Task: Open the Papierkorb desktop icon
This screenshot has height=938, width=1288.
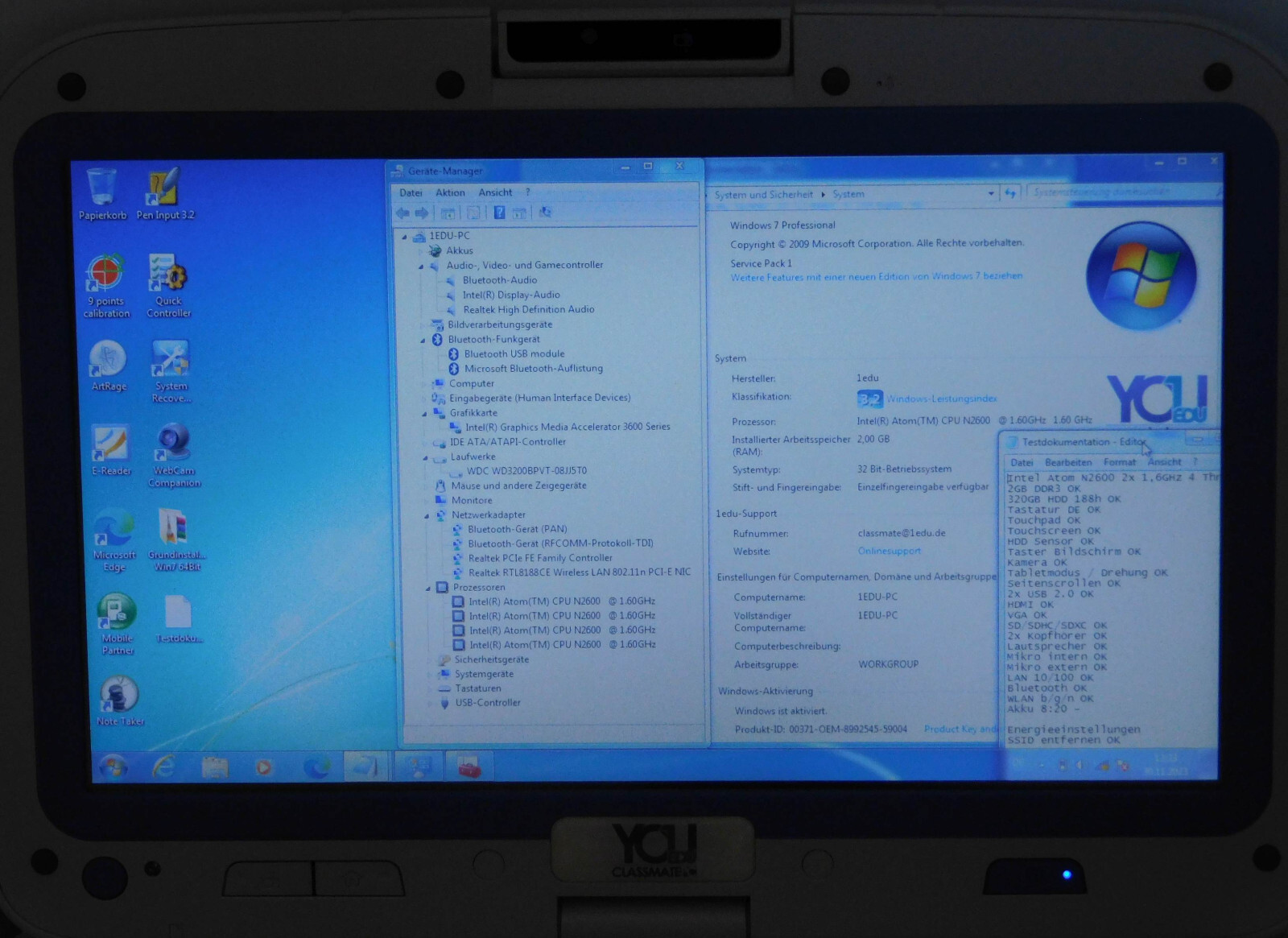Action: (x=102, y=193)
